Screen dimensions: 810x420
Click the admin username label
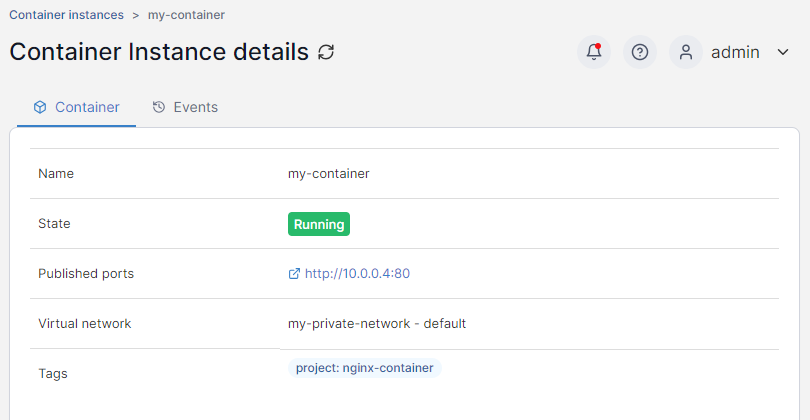[x=735, y=52]
